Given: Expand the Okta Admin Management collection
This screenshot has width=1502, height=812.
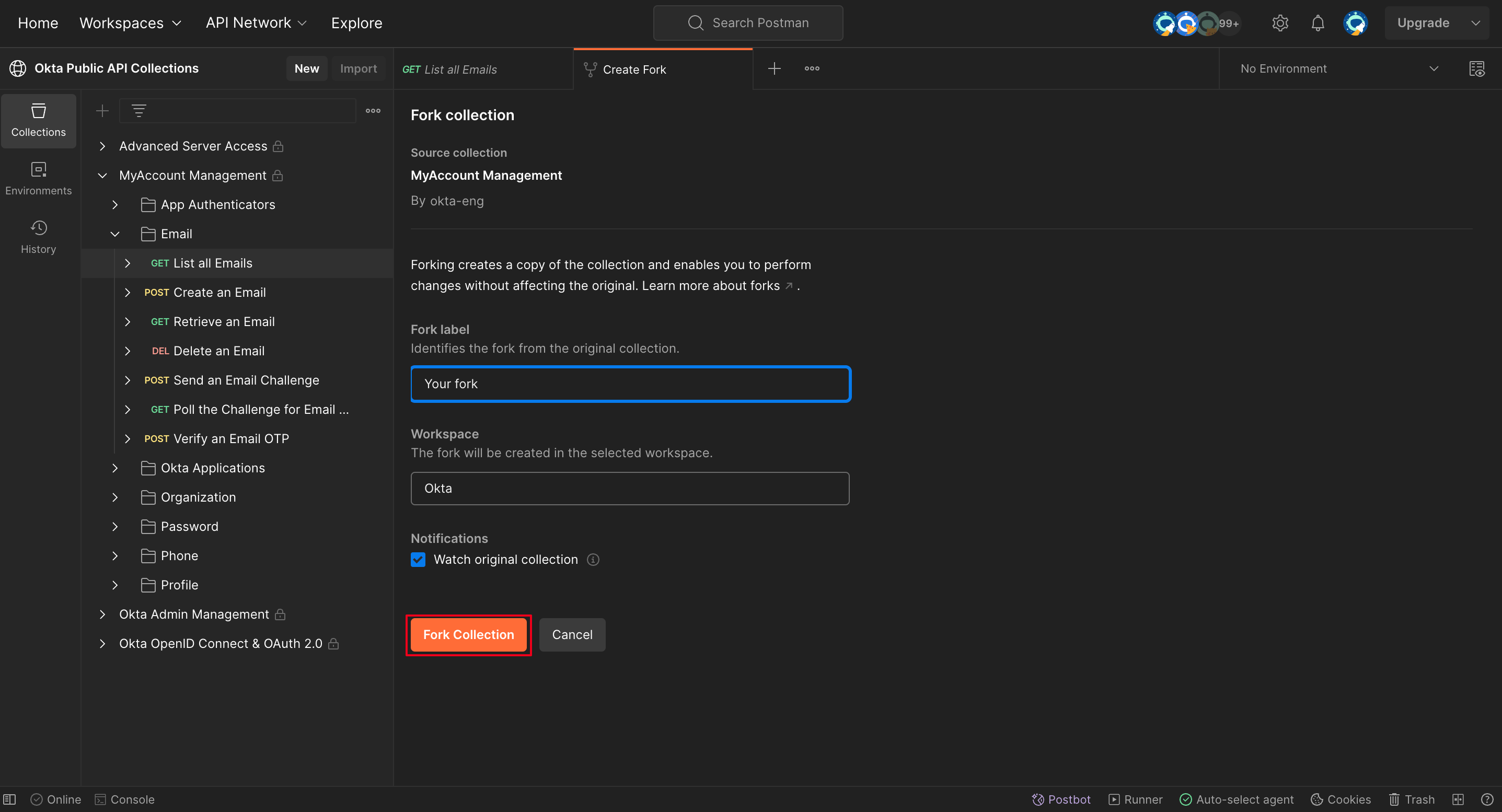Looking at the screenshot, I should pos(102,614).
